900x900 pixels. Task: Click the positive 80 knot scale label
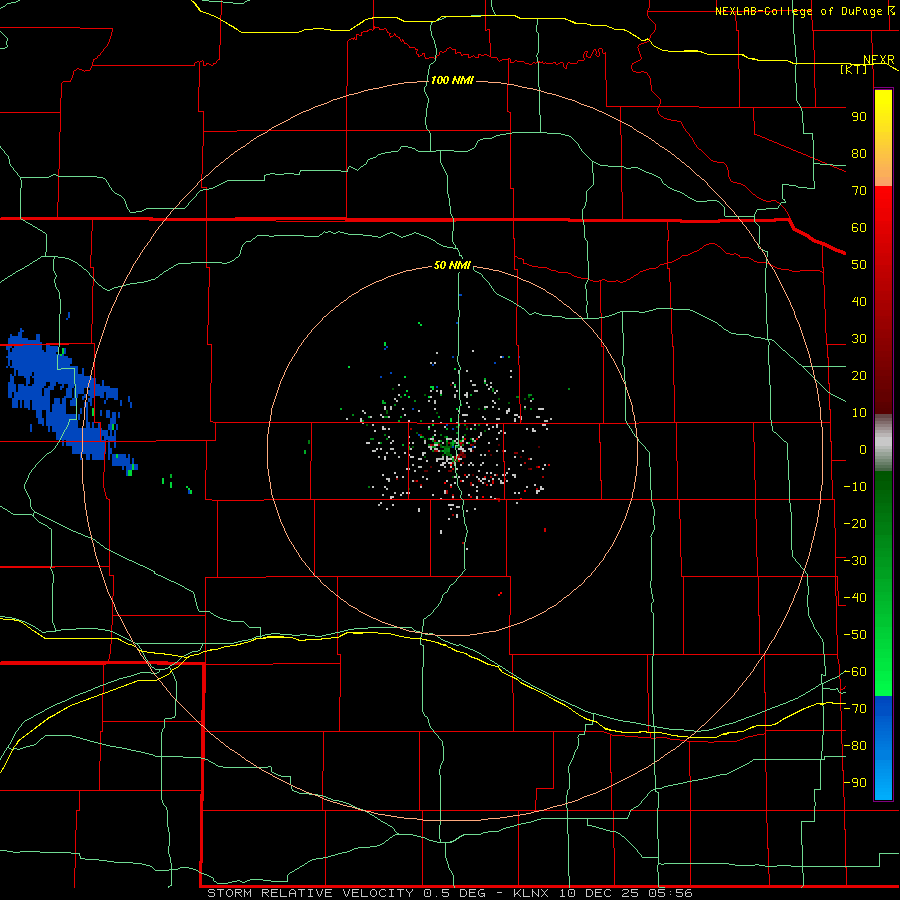(x=859, y=154)
